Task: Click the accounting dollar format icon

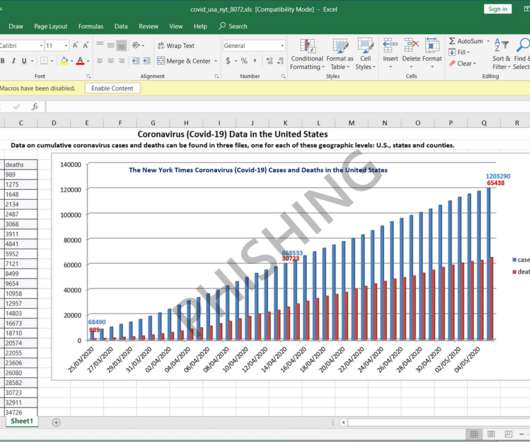Action: pos(228,61)
